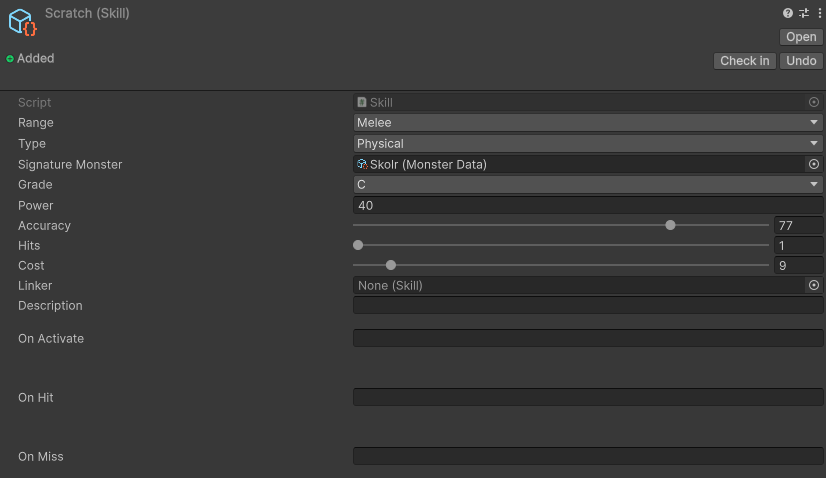Viewport: 826px width, 478px height.
Task: Open object picker for Linker field
Action: pos(814,285)
